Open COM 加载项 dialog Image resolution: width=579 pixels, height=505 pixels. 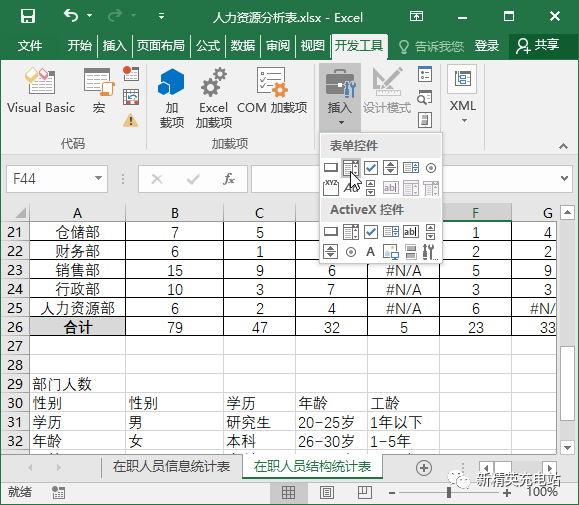pos(272,91)
